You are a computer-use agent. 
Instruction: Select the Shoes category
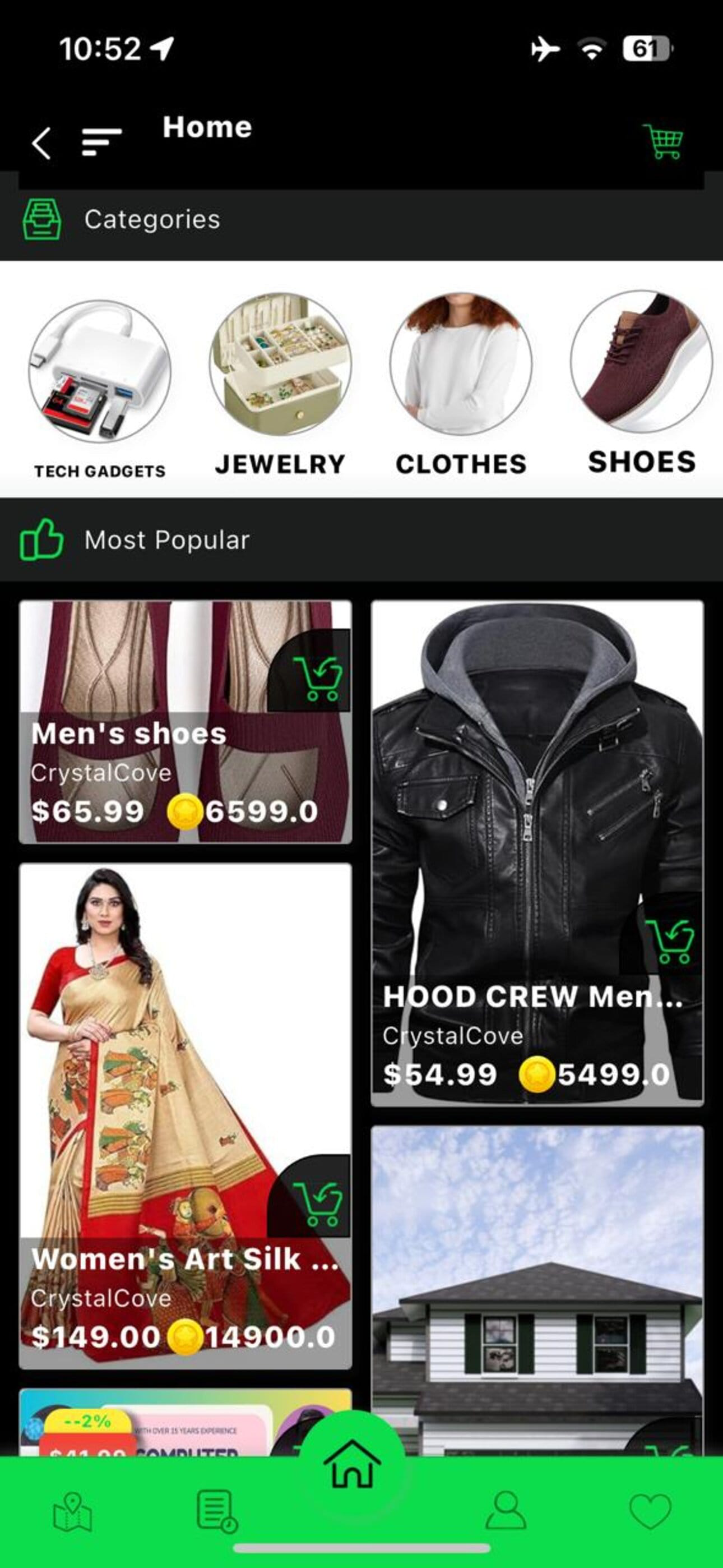point(641,383)
